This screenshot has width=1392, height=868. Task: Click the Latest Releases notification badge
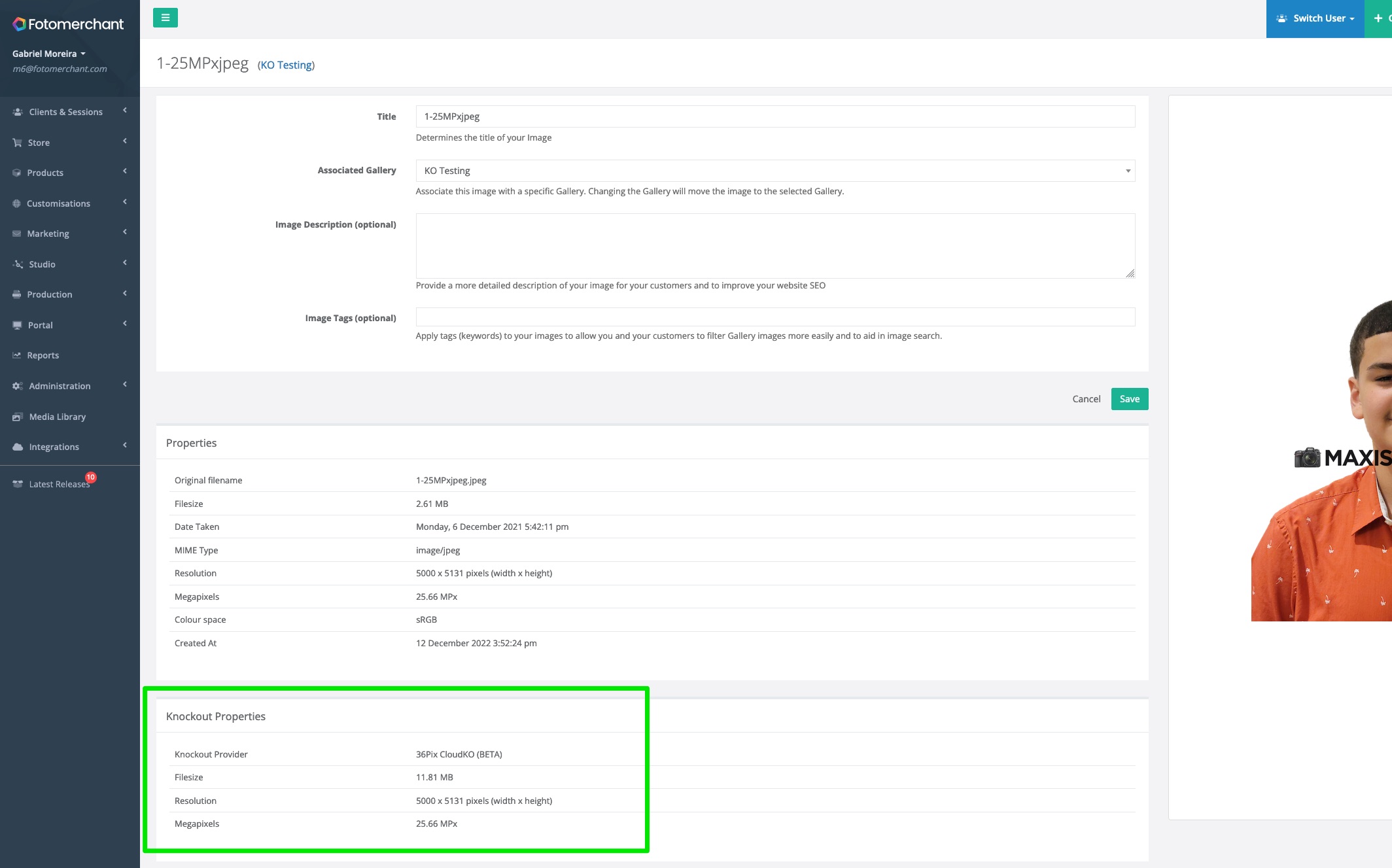coord(91,477)
